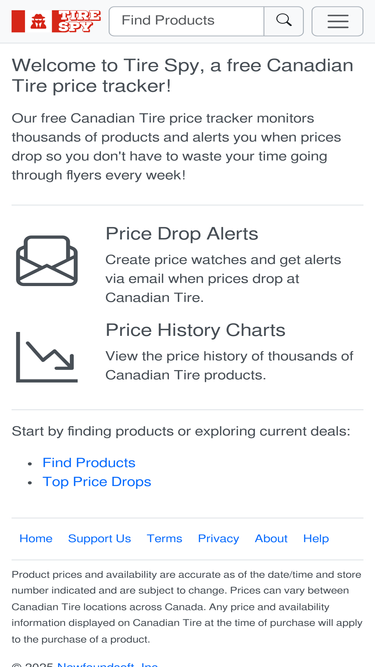Click the Price History Charts heading
The image size is (375, 667).
(196, 330)
